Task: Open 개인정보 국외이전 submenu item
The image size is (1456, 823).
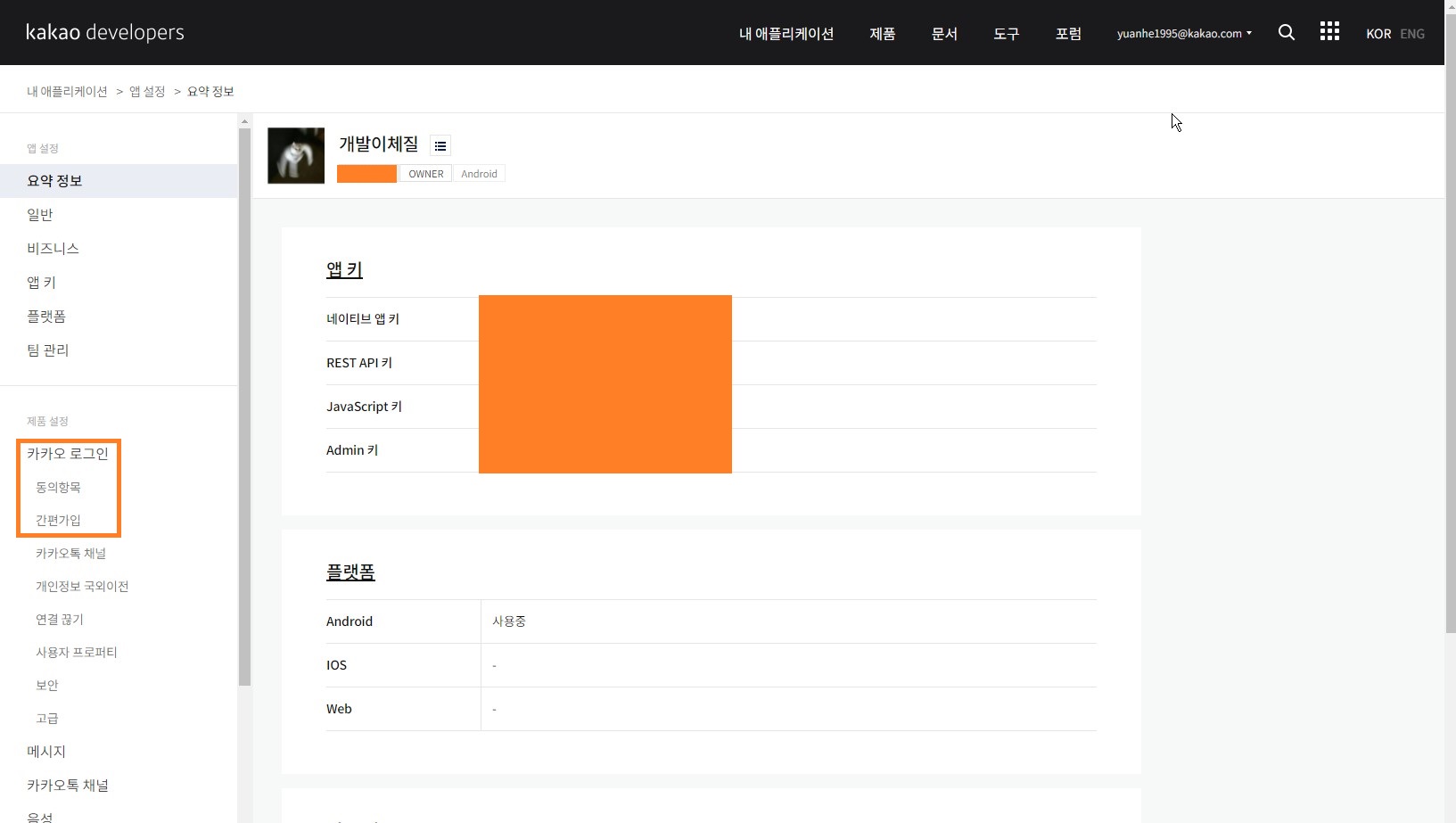Action: coord(82,587)
